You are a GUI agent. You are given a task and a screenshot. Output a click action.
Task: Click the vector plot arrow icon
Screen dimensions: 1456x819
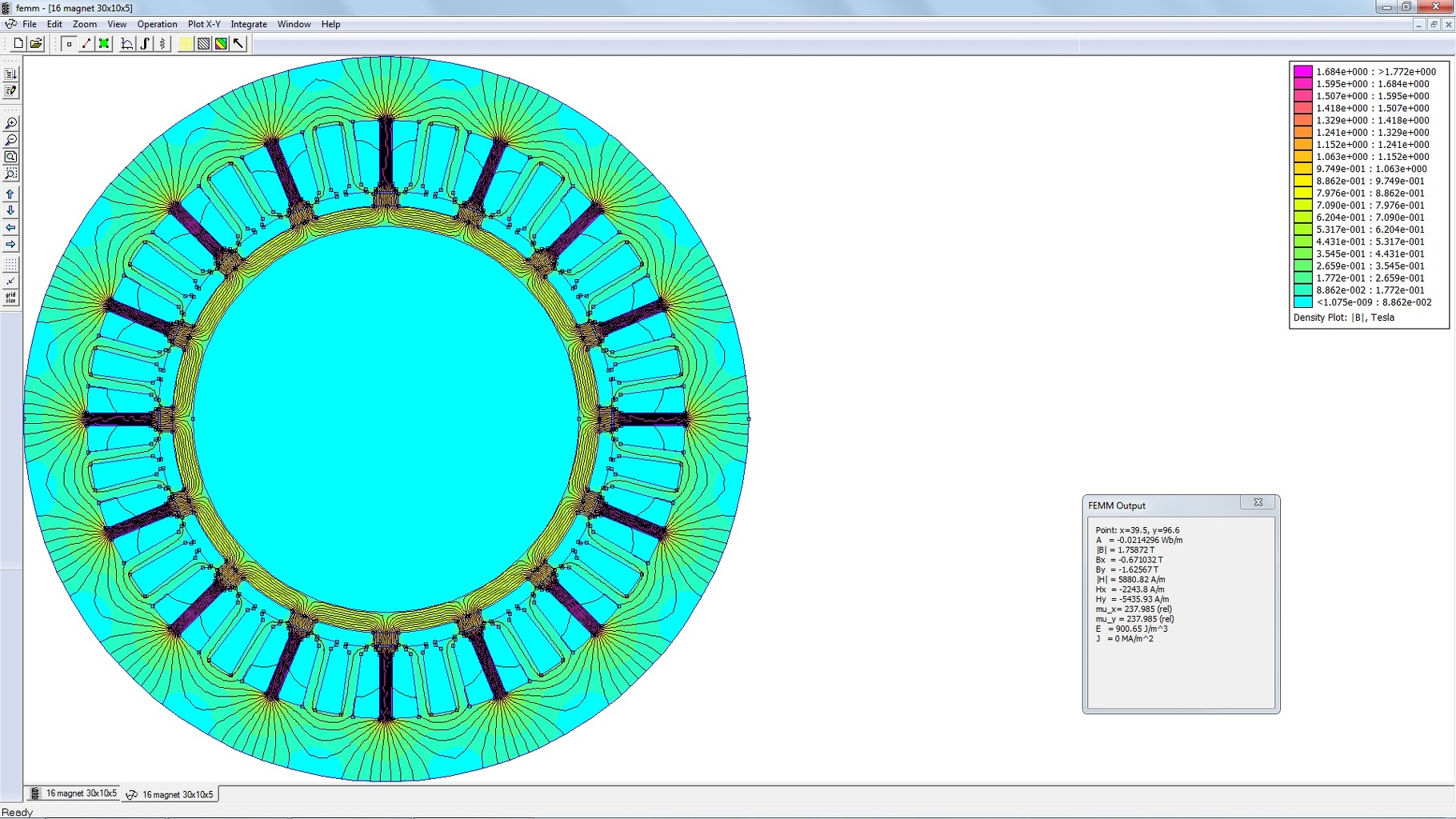pos(238,44)
